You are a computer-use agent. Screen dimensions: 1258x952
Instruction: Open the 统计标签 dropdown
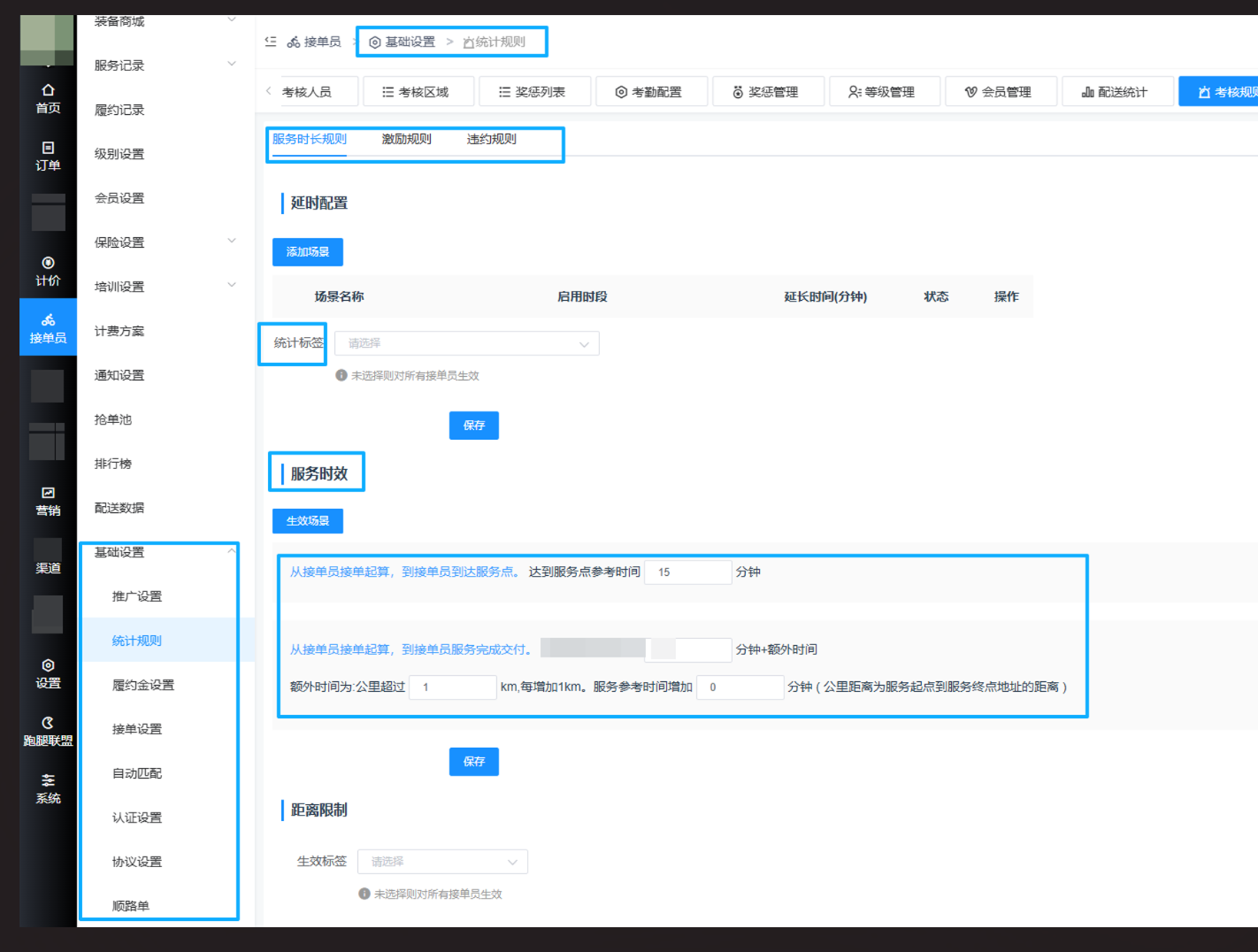tap(467, 343)
